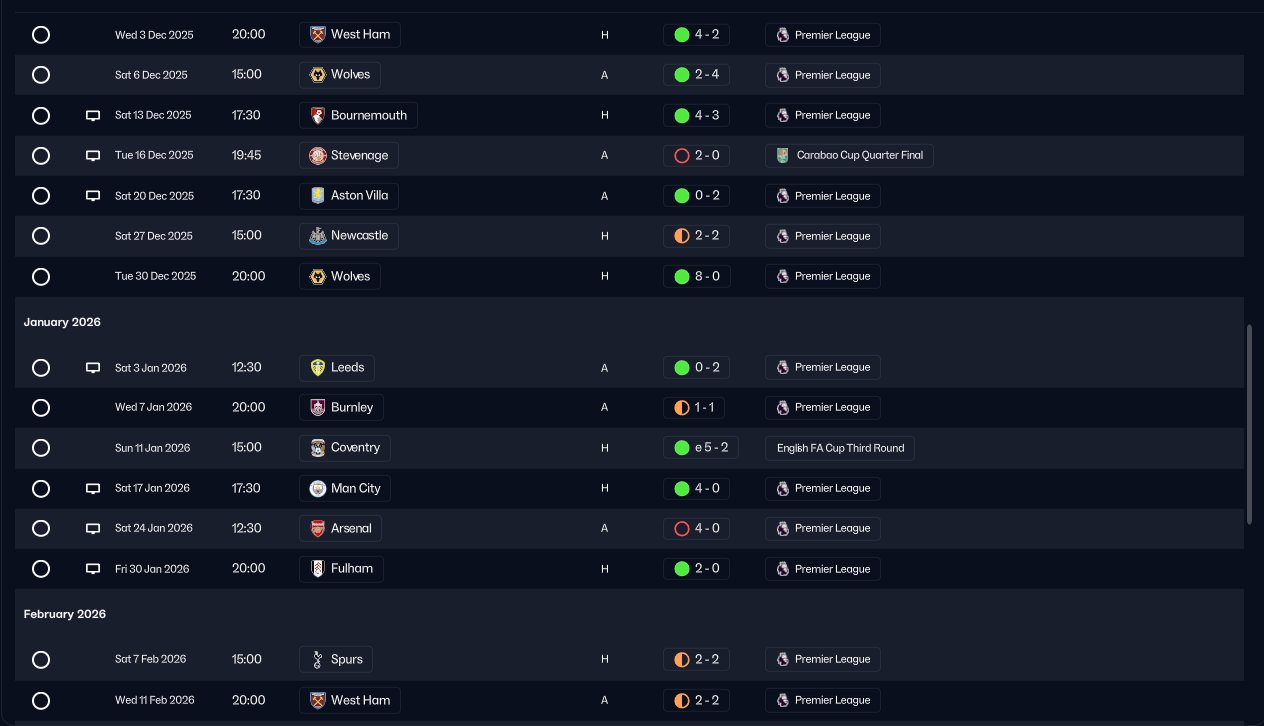1264x726 pixels.
Task: Click the vertical scrollbar thumb
Action: (1249, 424)
